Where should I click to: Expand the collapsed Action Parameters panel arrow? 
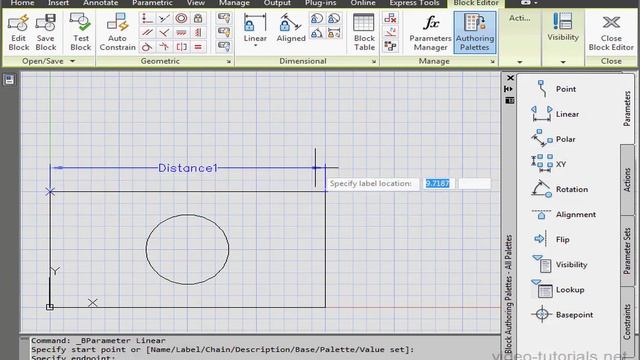tap(520, 62)
